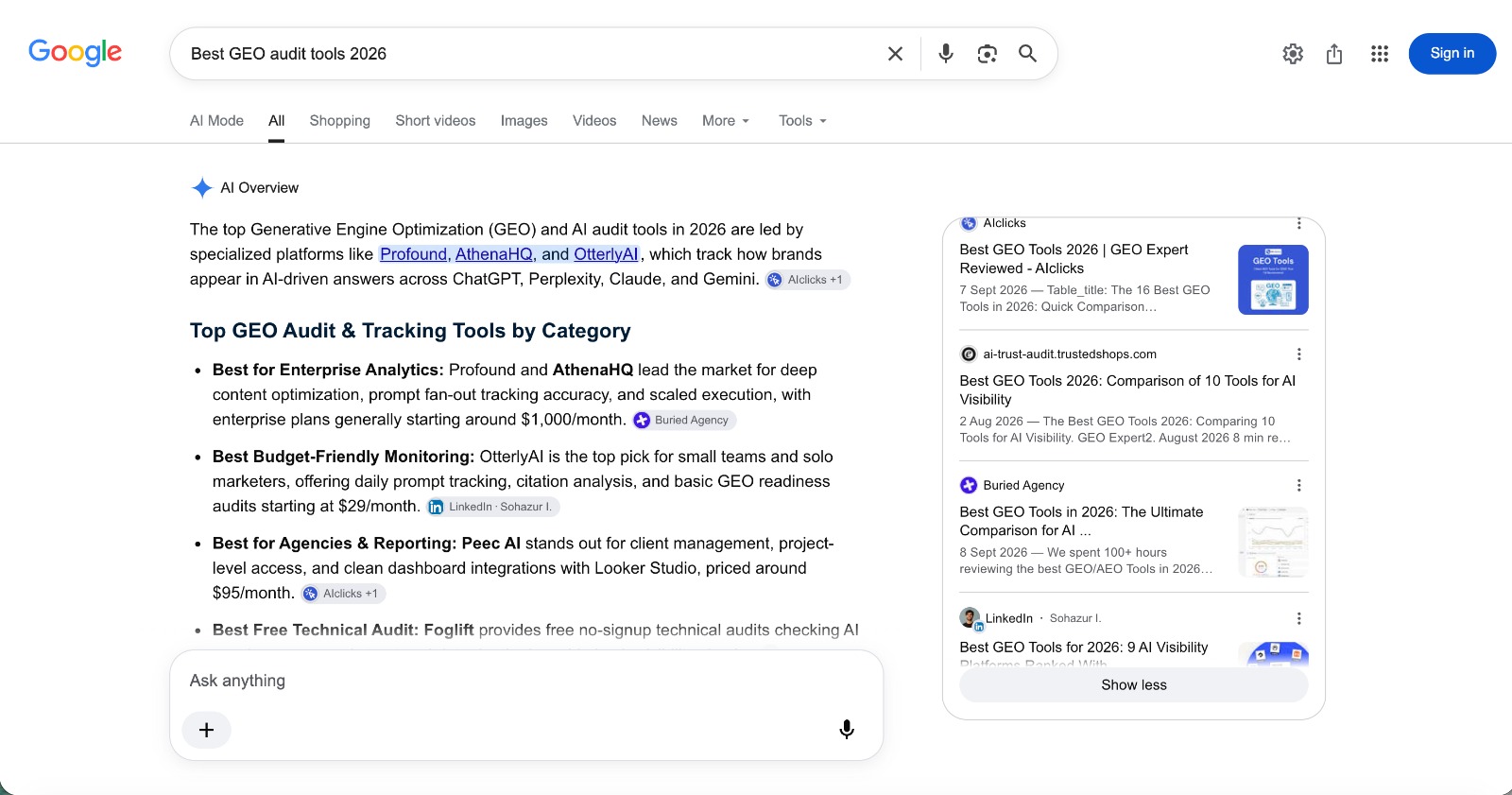Click the AI Overview sparkle icon

point(201,188)
